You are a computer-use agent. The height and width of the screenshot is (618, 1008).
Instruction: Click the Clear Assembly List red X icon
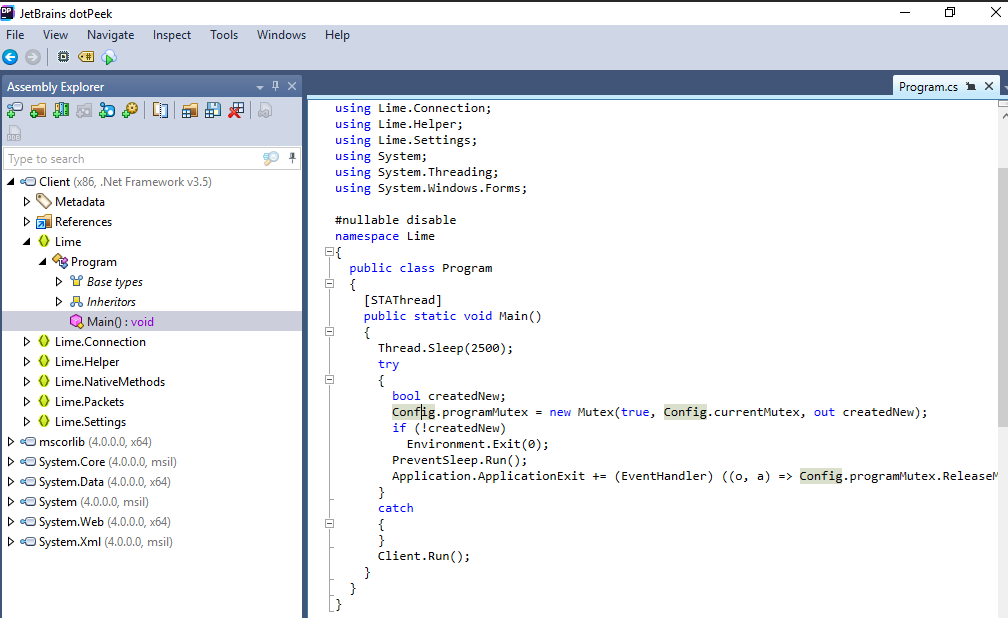coord(236,110)
